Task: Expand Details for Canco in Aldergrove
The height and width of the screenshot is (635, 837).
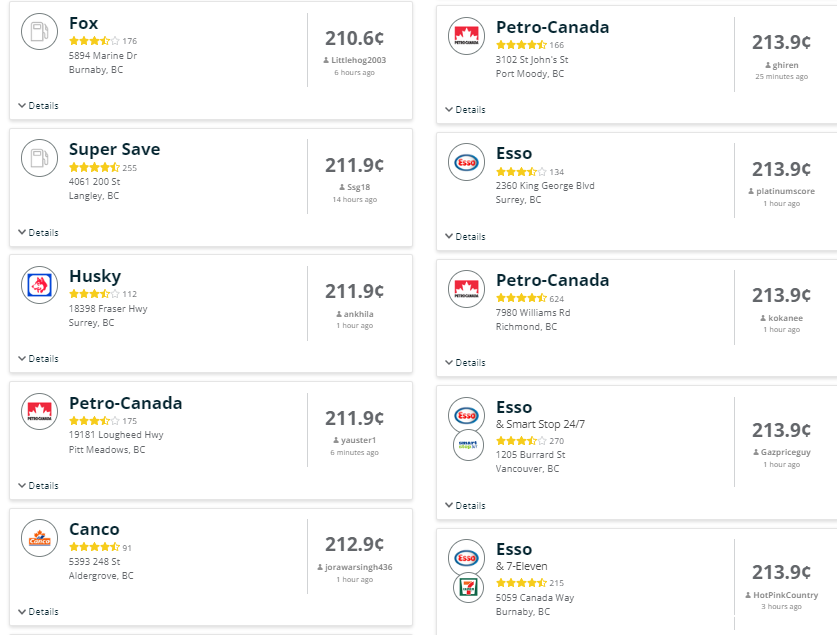Action: click(x=38, y=612)
